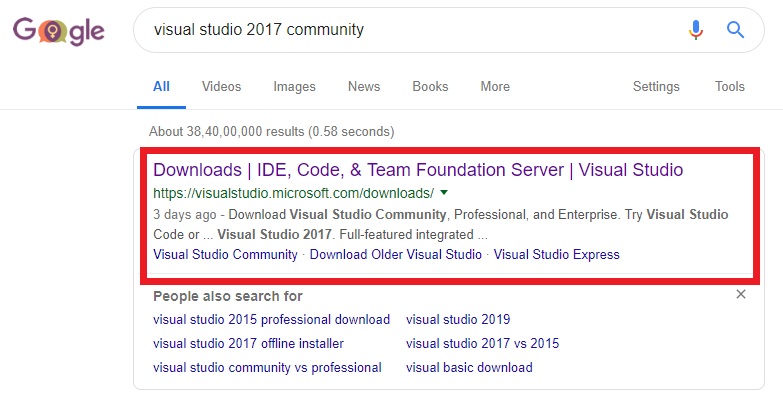Expand the More search menu
Image resolution: width=783 pixels, height=401 pixels.
495,86
